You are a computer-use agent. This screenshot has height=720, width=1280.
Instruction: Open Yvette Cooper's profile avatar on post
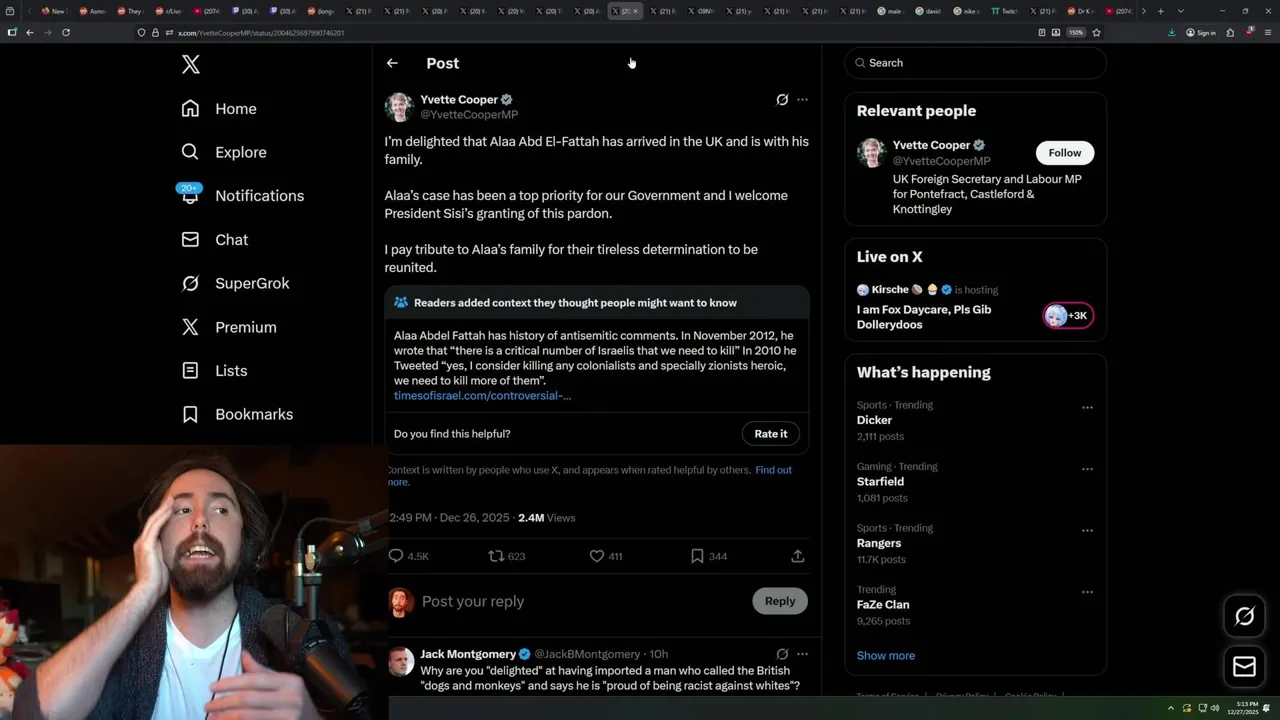coord(399,107)
